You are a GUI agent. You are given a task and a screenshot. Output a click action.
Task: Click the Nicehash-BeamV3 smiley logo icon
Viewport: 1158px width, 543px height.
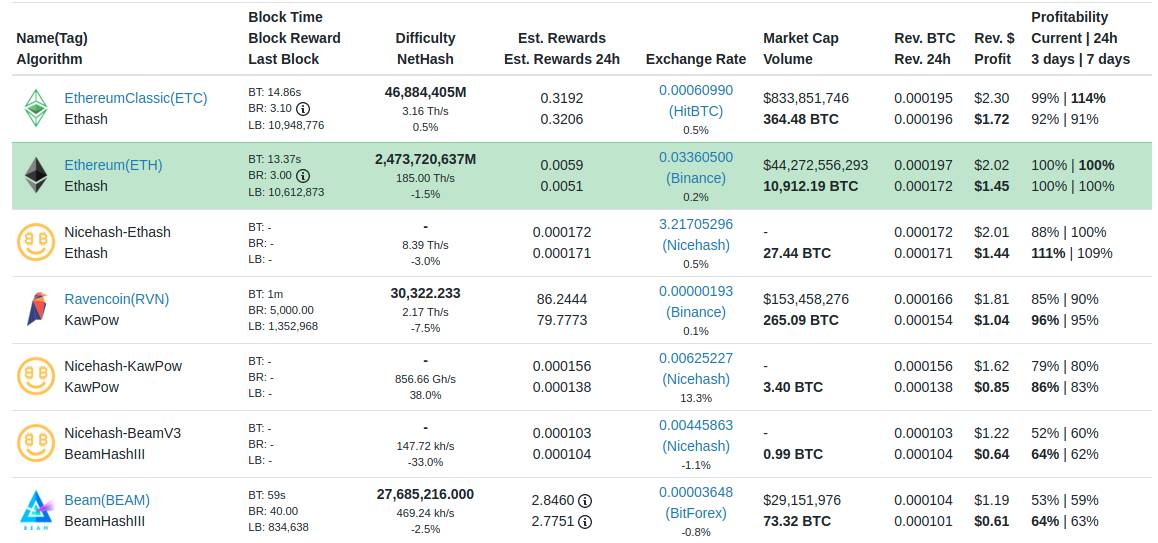[36, 443]
